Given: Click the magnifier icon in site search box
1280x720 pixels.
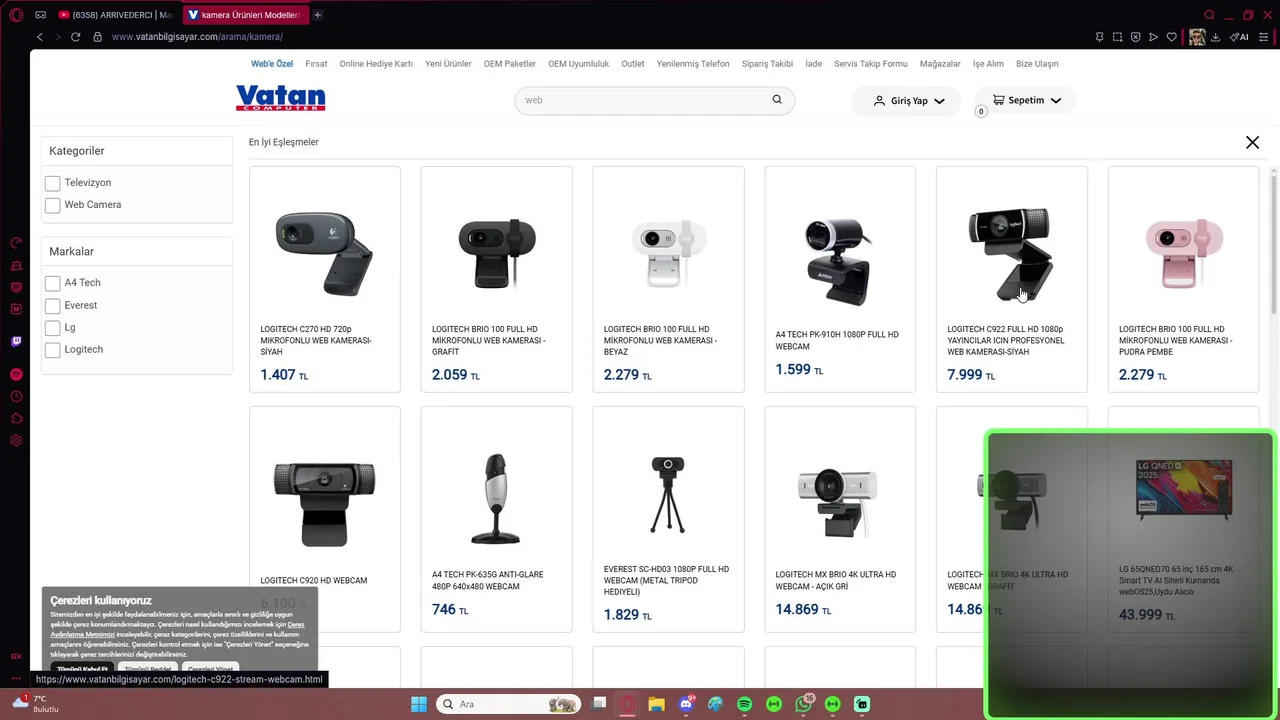Looking at the screenshot, I should tap(777, 100).
